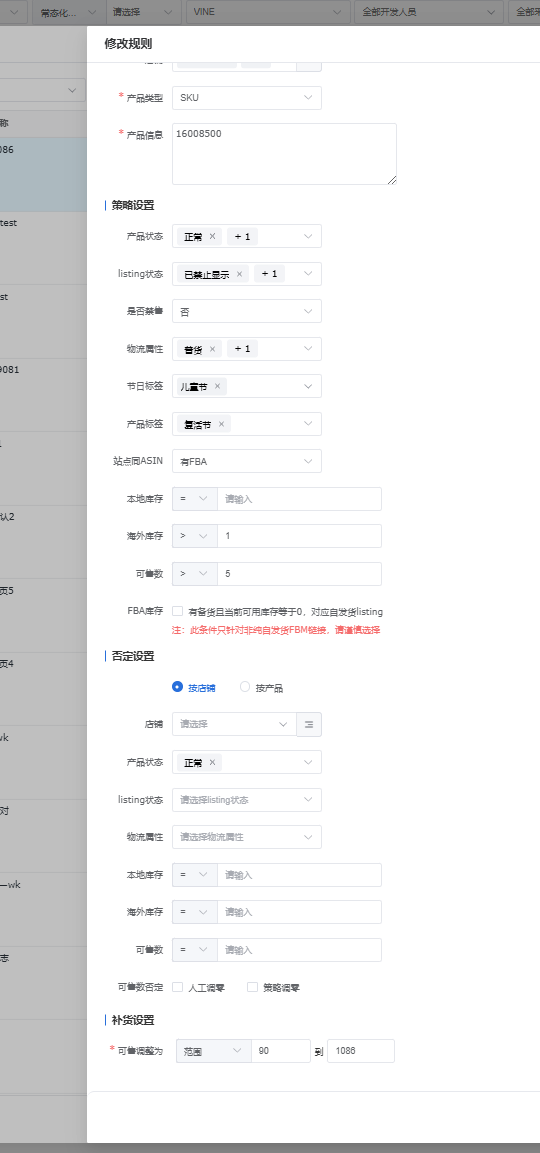Open the 策略设置 可售数 operator dropdown
Image resolution: width=540 pixels, height=1153 pixels.
194,574
